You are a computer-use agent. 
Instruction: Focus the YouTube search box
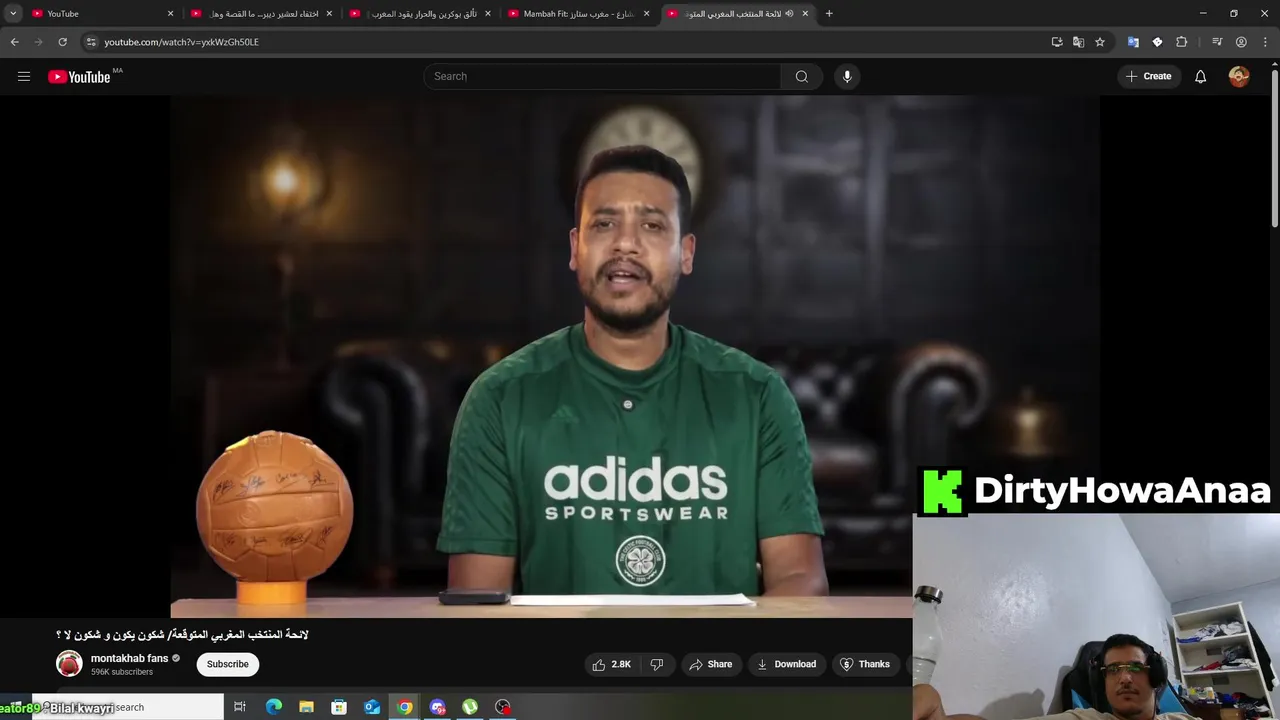[603, 76]
